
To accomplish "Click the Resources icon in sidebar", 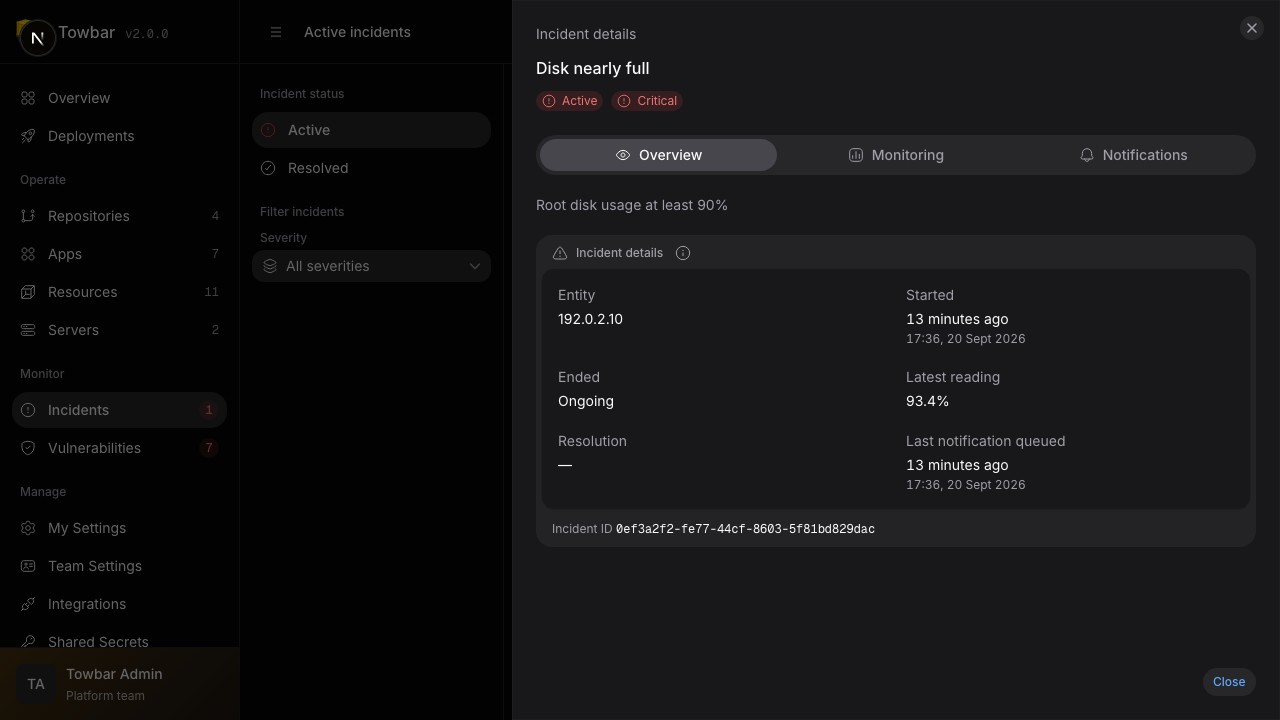I will 28,292.
